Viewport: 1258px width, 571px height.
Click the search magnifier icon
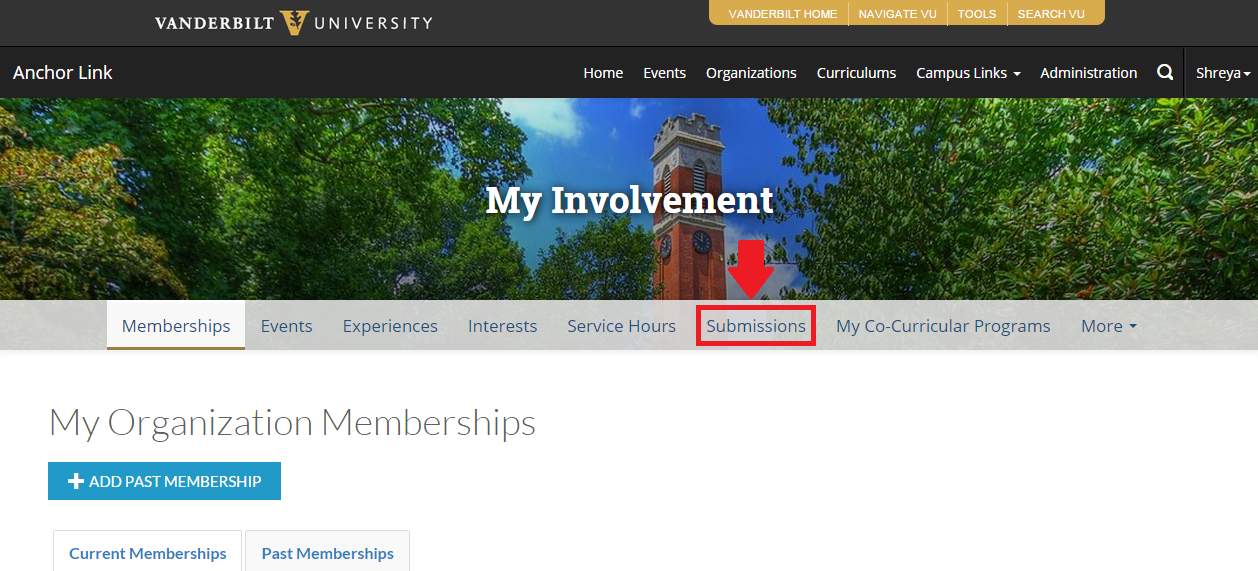tap(1165, 72)
